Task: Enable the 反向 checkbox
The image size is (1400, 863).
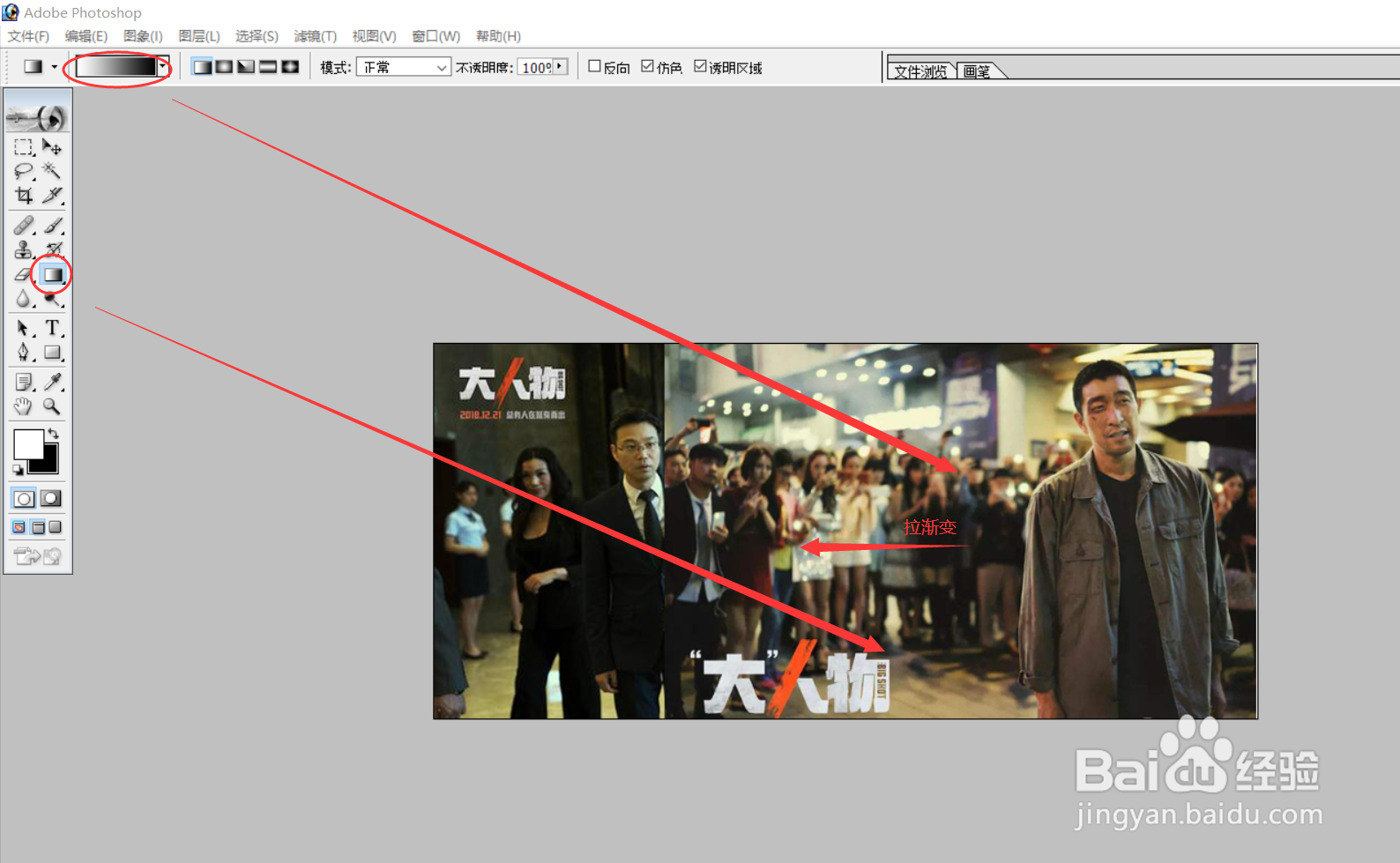Action: pyautogui.click(x=594, y=66)
